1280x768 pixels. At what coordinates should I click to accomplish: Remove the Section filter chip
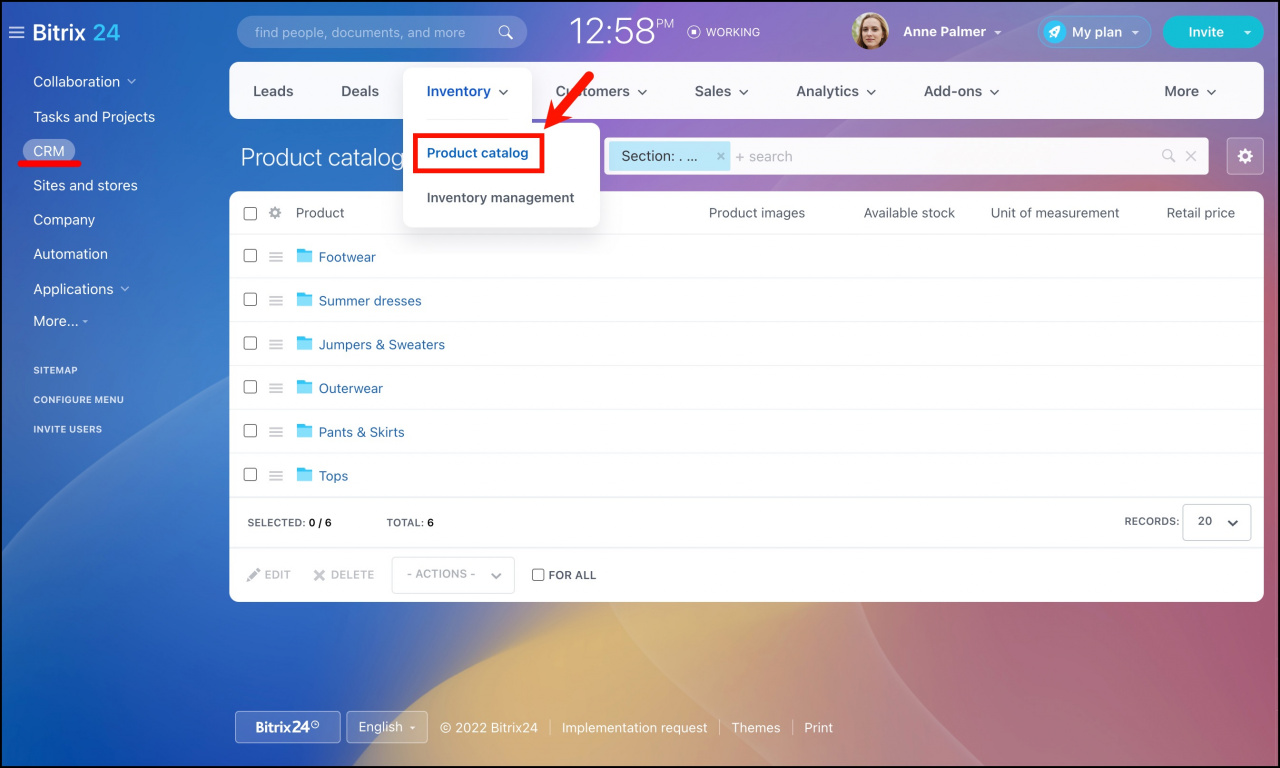pyautogui.click(x=720, y=156)
